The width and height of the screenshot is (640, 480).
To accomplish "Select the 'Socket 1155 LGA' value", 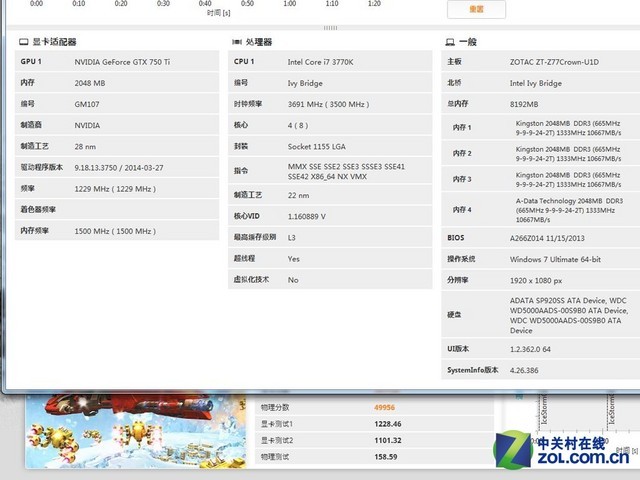I will click(317, 147).
